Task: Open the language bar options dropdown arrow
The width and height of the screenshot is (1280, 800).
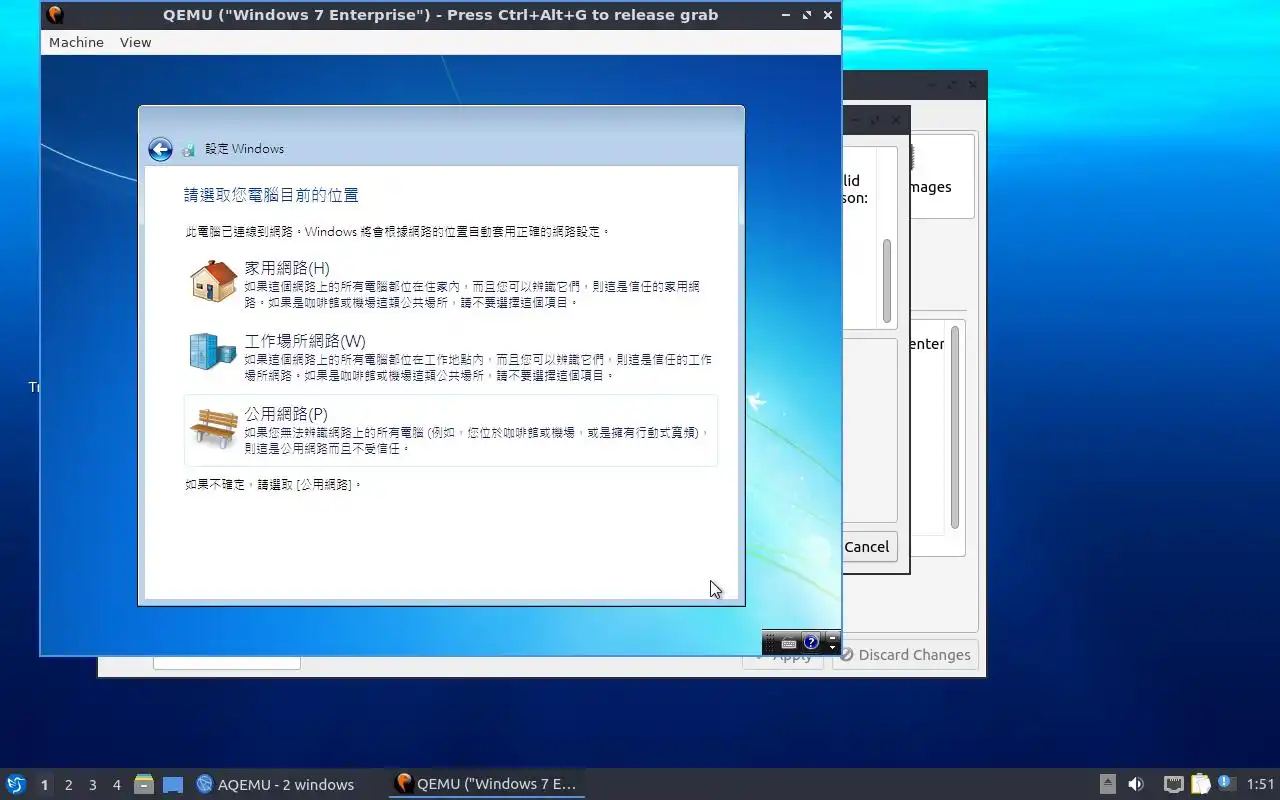Action: (833, 648)
